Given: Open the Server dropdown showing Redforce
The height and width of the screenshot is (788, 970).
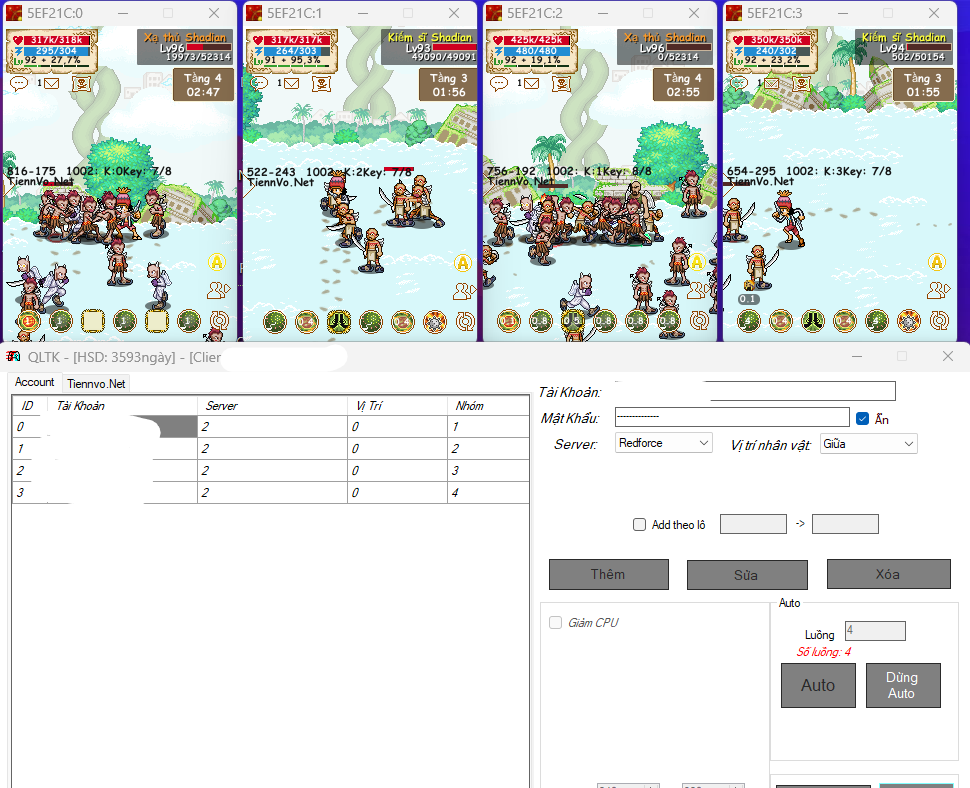Looking at the screenshot, I should coord(663,443).
